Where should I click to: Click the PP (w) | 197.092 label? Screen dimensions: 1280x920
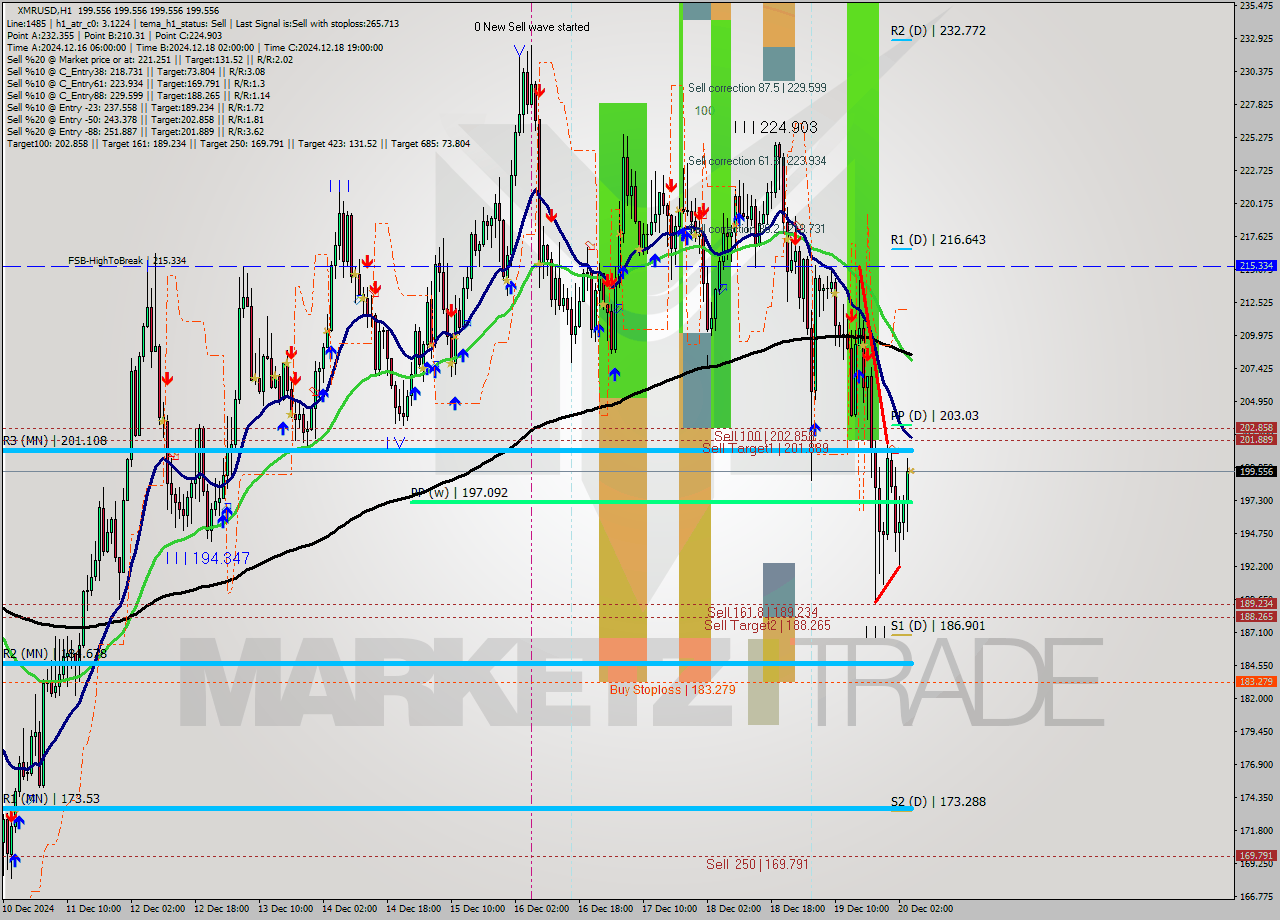click(x=459, y=493)
